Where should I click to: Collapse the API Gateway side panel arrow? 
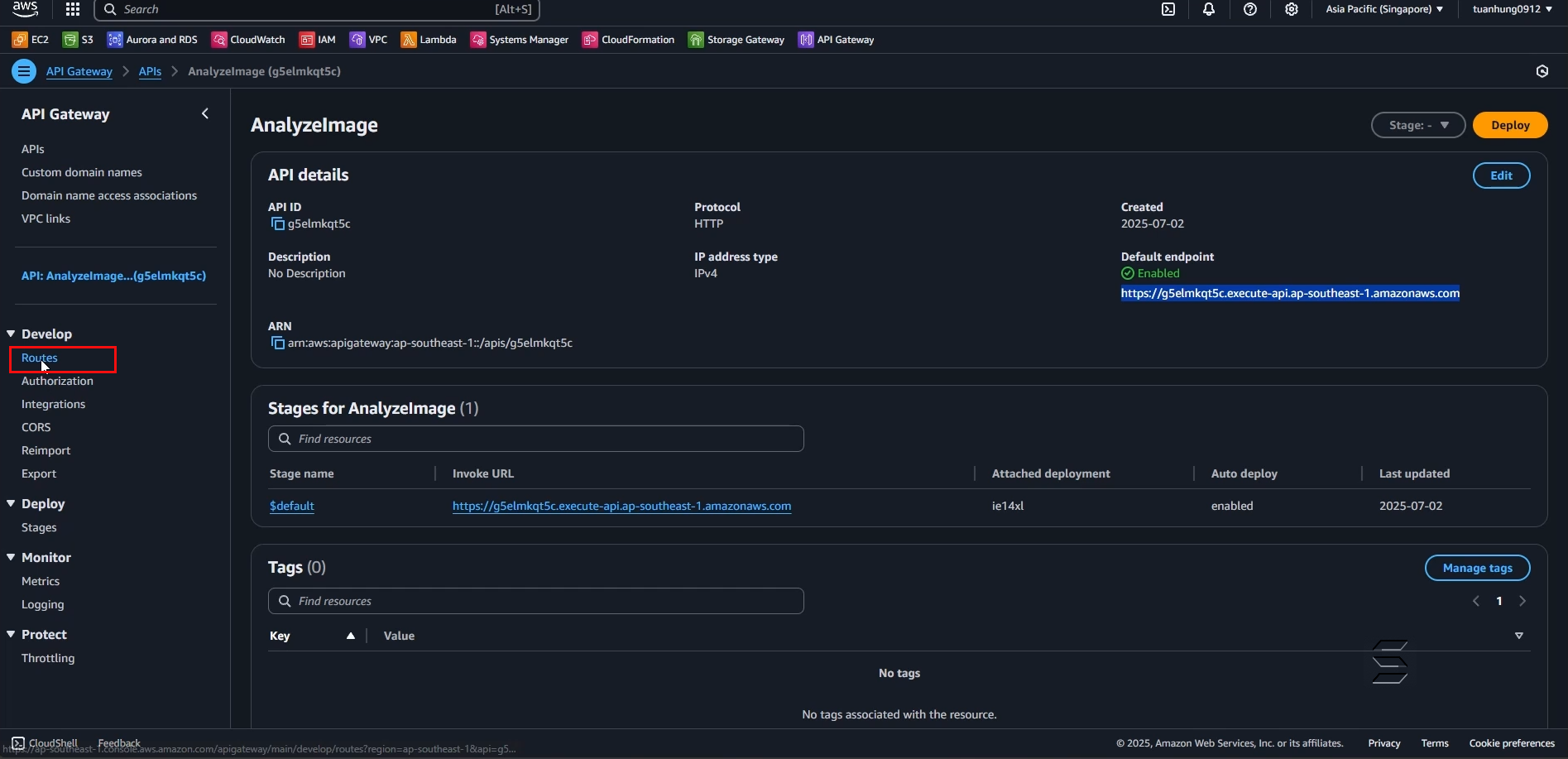click(205, 113)
